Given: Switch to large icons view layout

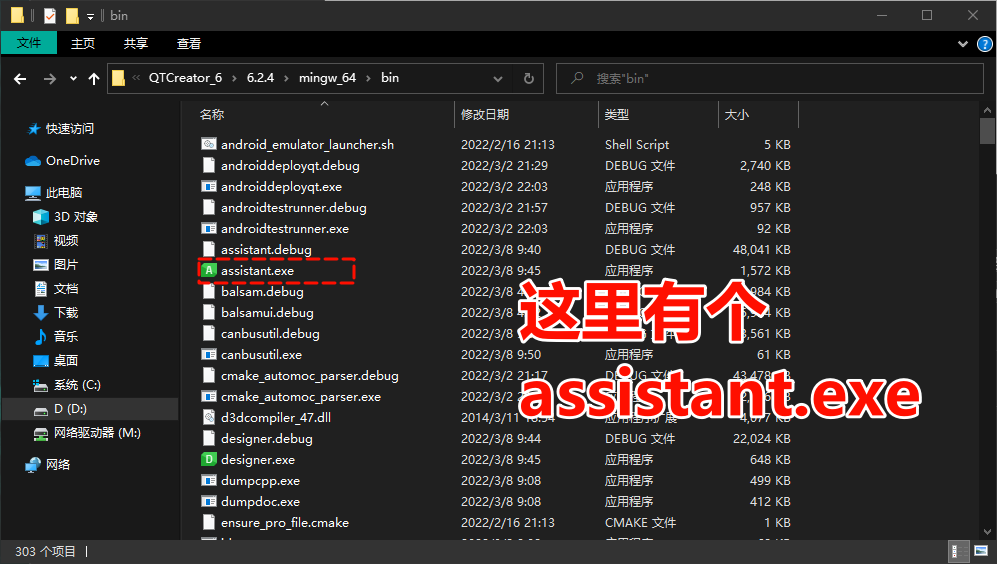Looking at the screenshot, I should [981, 551].
